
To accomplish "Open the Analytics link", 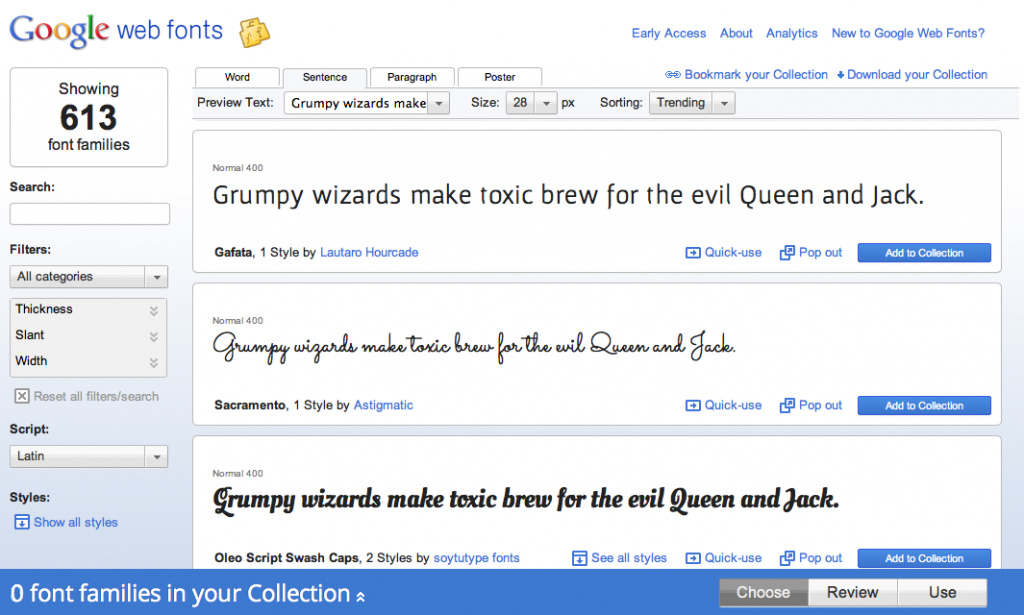I will 792,33.
